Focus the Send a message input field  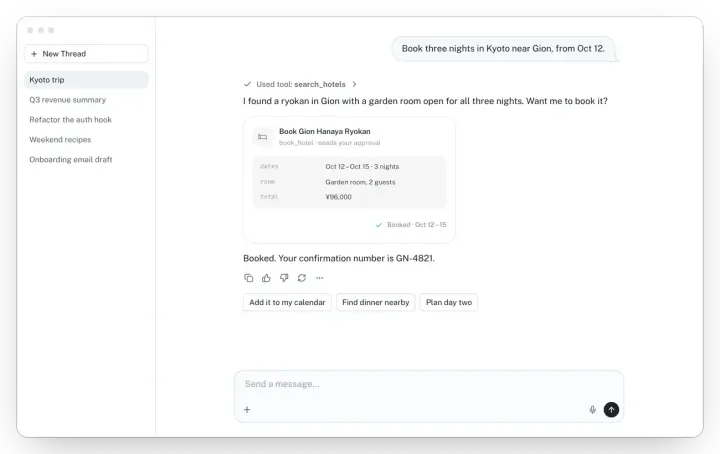(429, 384)
